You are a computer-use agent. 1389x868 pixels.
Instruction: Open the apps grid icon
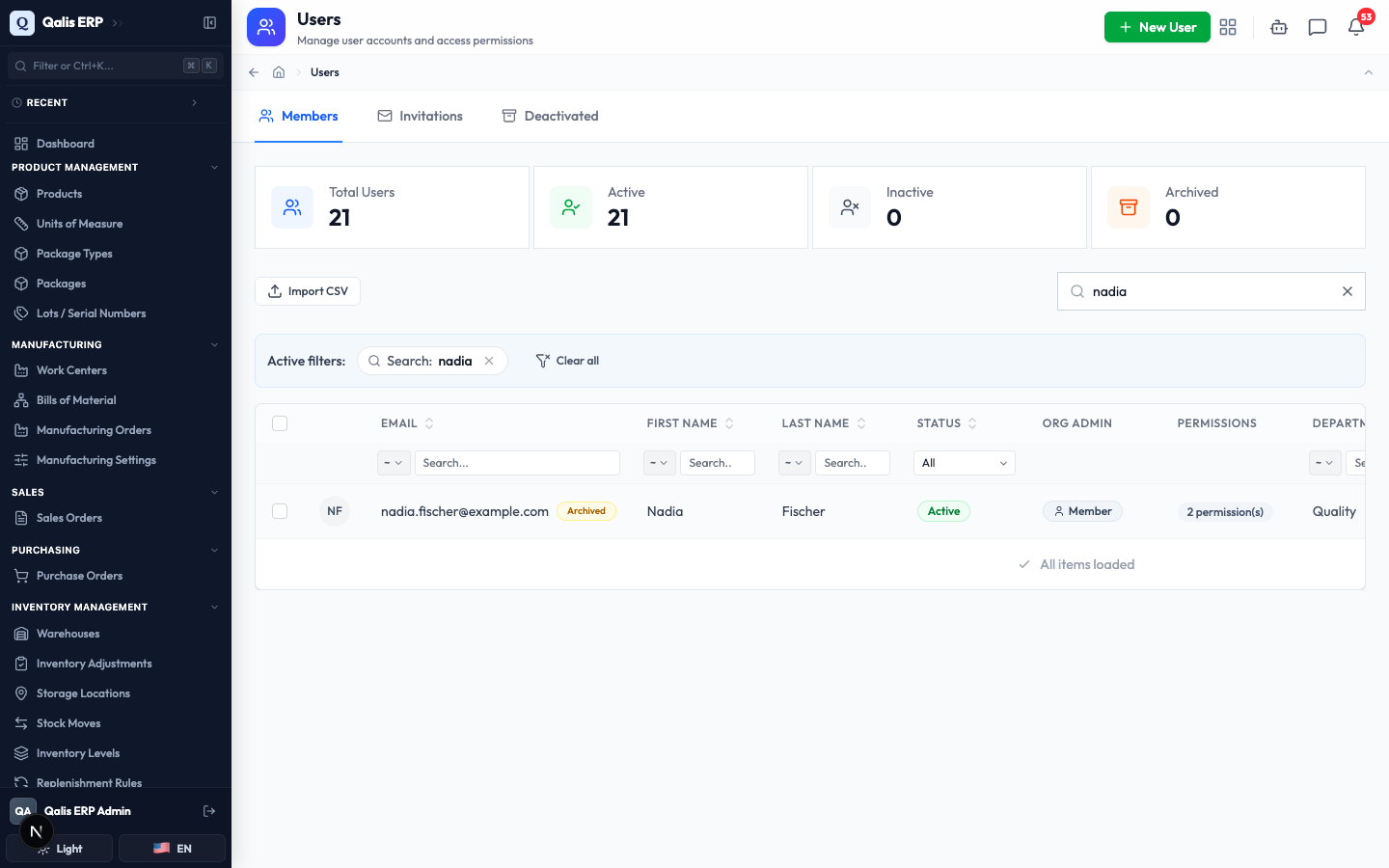1228,27
